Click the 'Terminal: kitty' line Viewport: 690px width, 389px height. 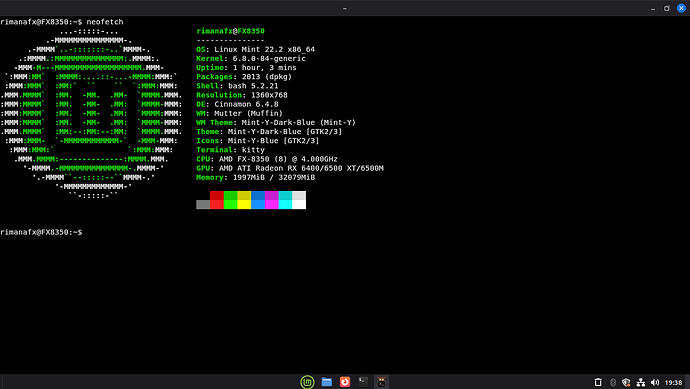[231, 150]
